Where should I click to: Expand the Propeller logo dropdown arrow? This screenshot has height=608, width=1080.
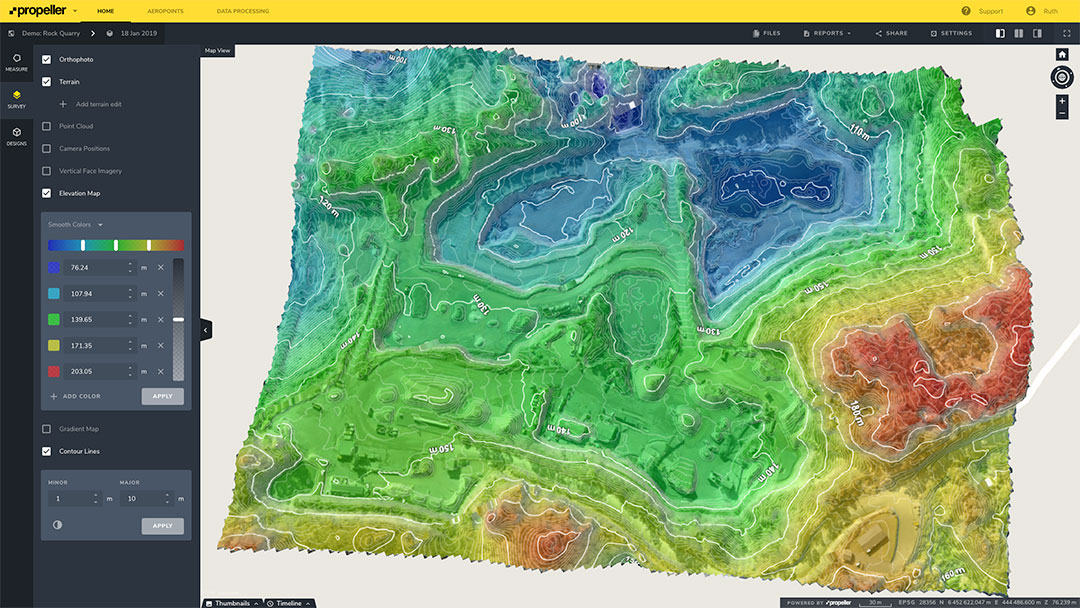click(75, 11)
